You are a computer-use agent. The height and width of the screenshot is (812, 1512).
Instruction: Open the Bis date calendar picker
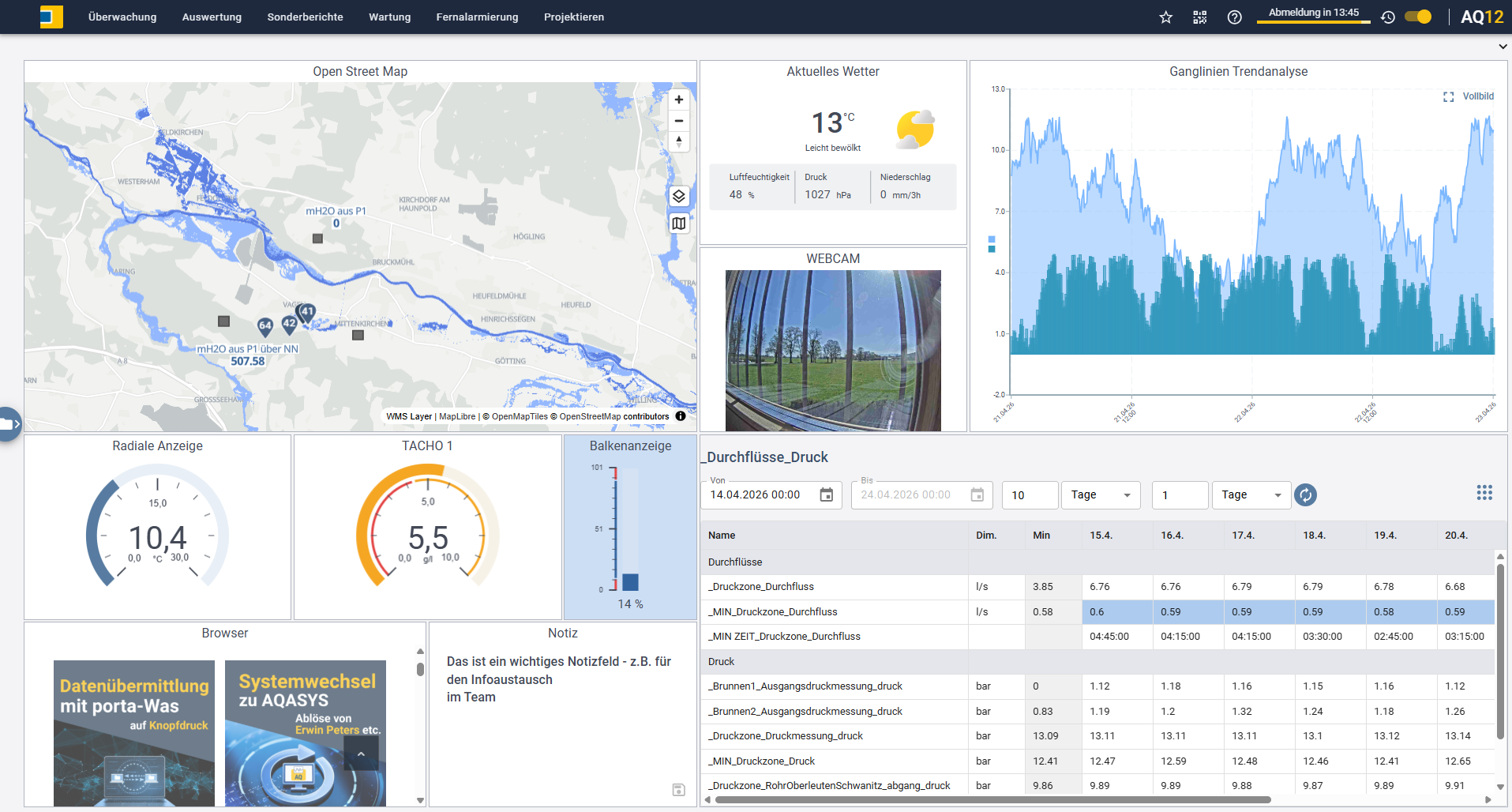pos(977,495)
